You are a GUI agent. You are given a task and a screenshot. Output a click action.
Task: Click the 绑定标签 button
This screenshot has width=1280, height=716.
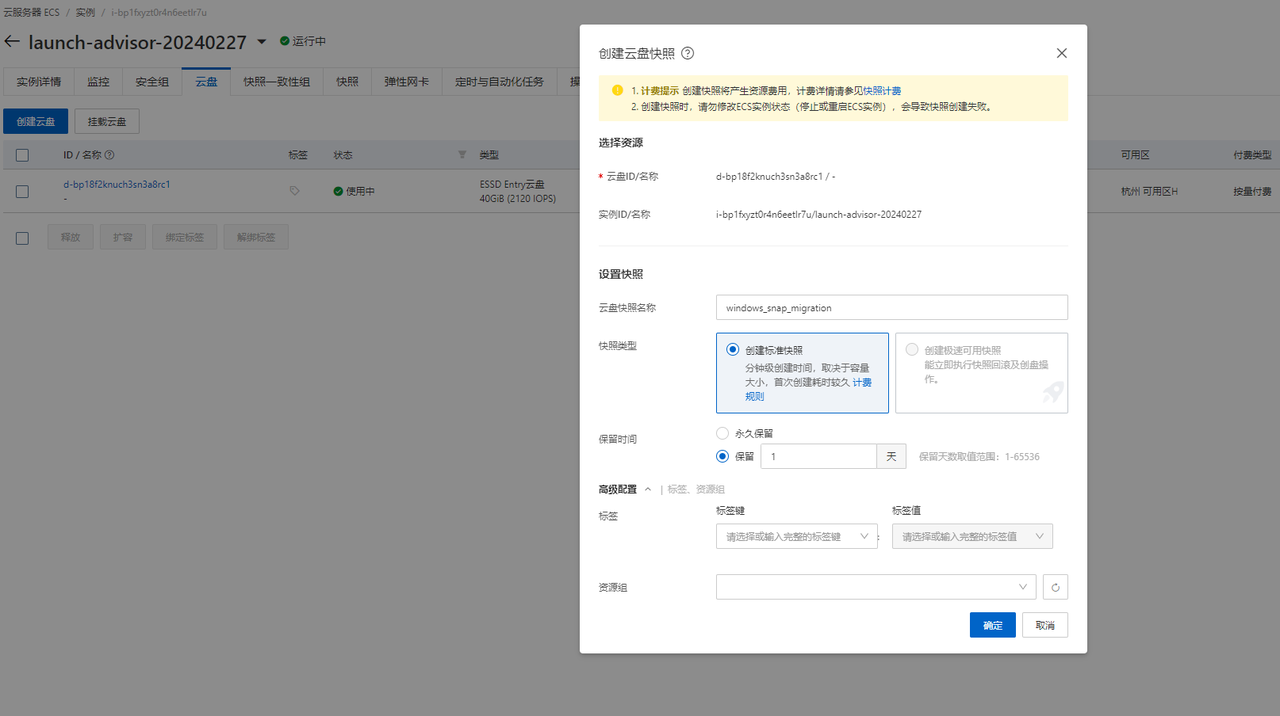(x=184, y=238)
